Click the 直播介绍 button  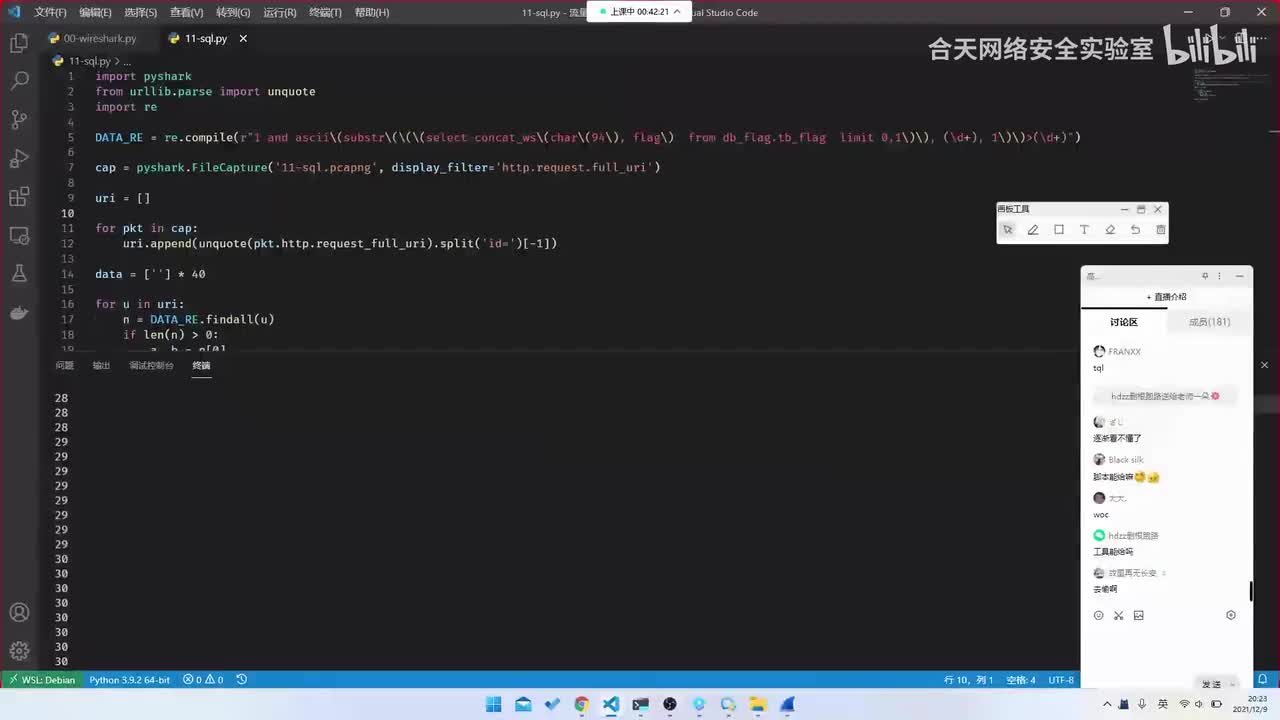pos(1167,297)
